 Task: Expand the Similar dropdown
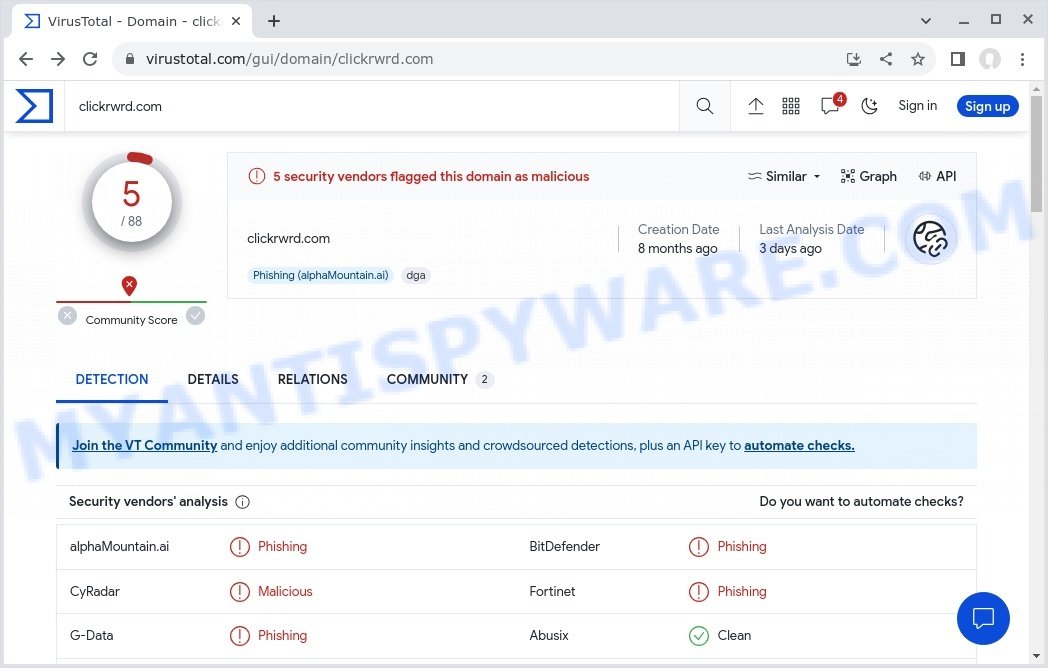tap(783, 177)
